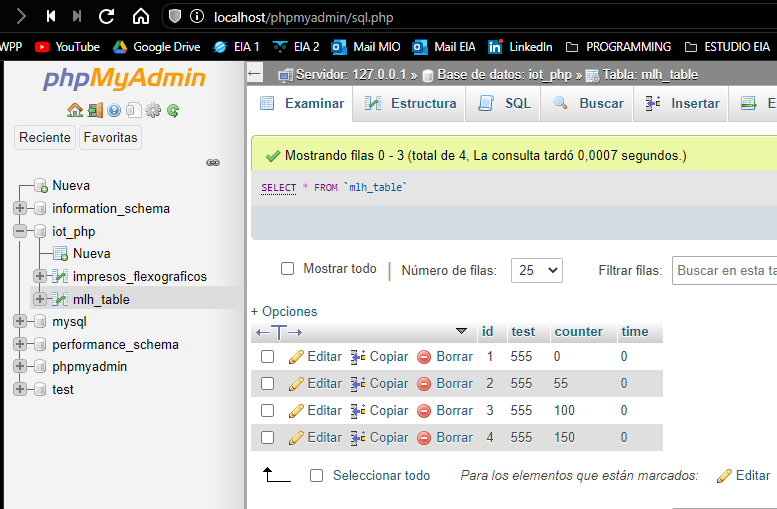Click the browser address bar URL
777x509 pixels.
click(303, 17)
